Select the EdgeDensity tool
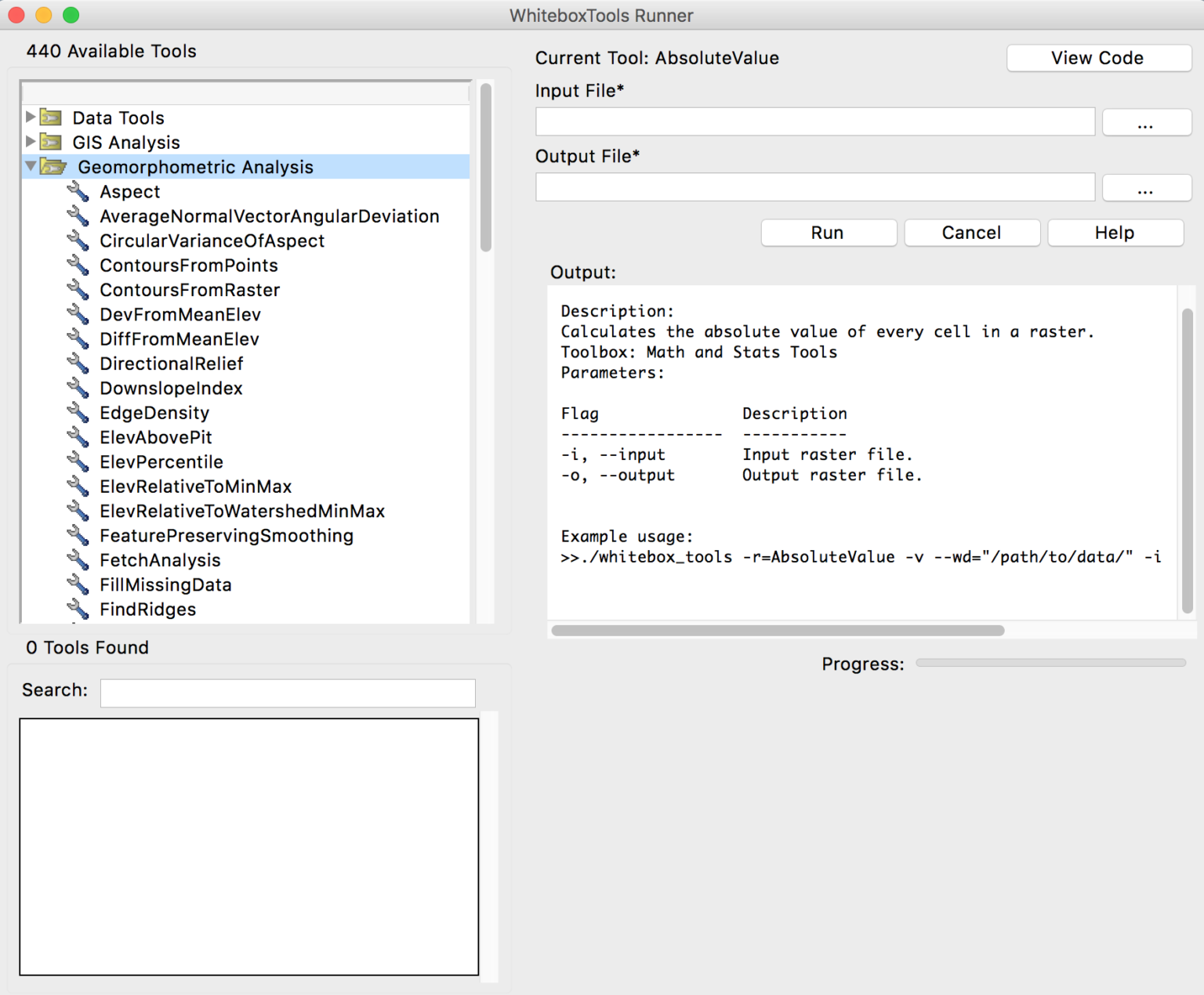1204x995 pixels. [x=154, y=412]
